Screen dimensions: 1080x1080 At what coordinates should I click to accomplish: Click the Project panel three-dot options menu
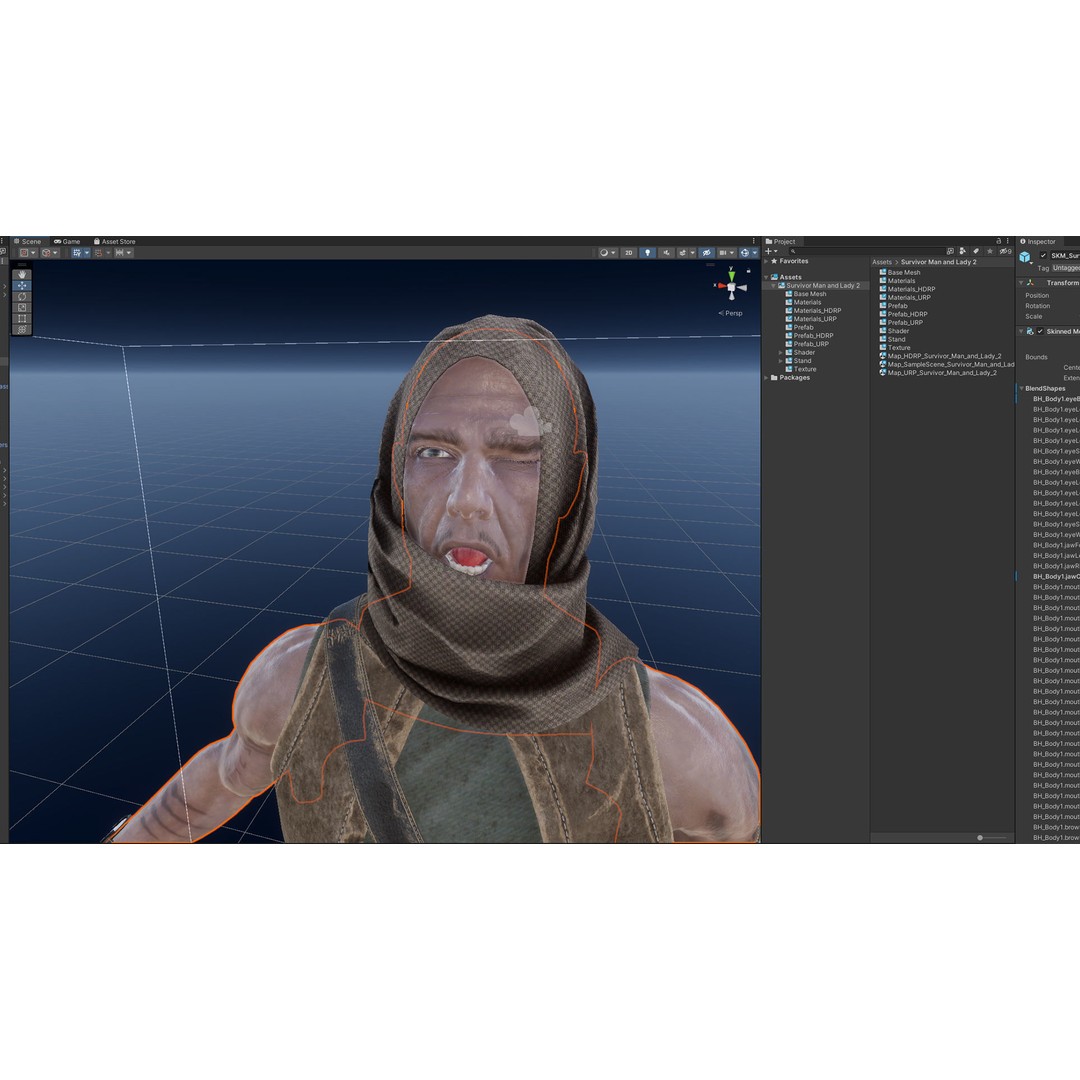(x=1007, y=241)
